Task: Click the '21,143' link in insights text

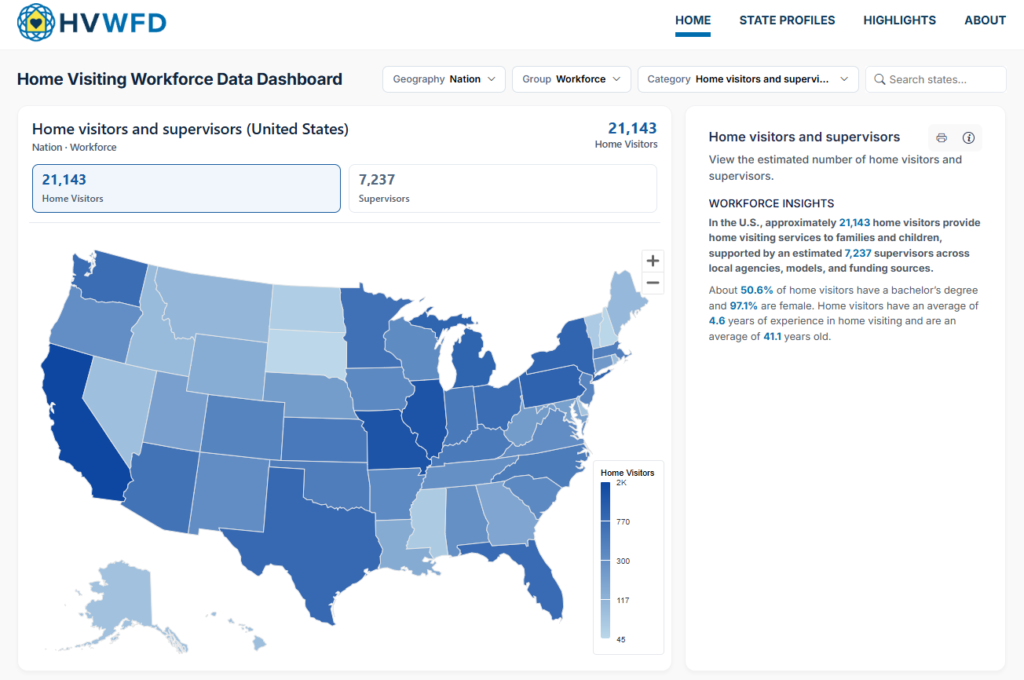Action: pyautogui.click(x=854, y=223)
